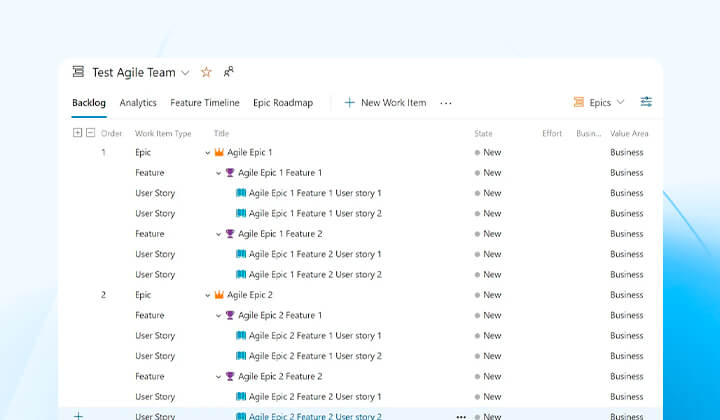Click trophy icon of Agile Epic 2 Feature 2
The width and height of the screenshot is (720, 420).
coord(230,376)
